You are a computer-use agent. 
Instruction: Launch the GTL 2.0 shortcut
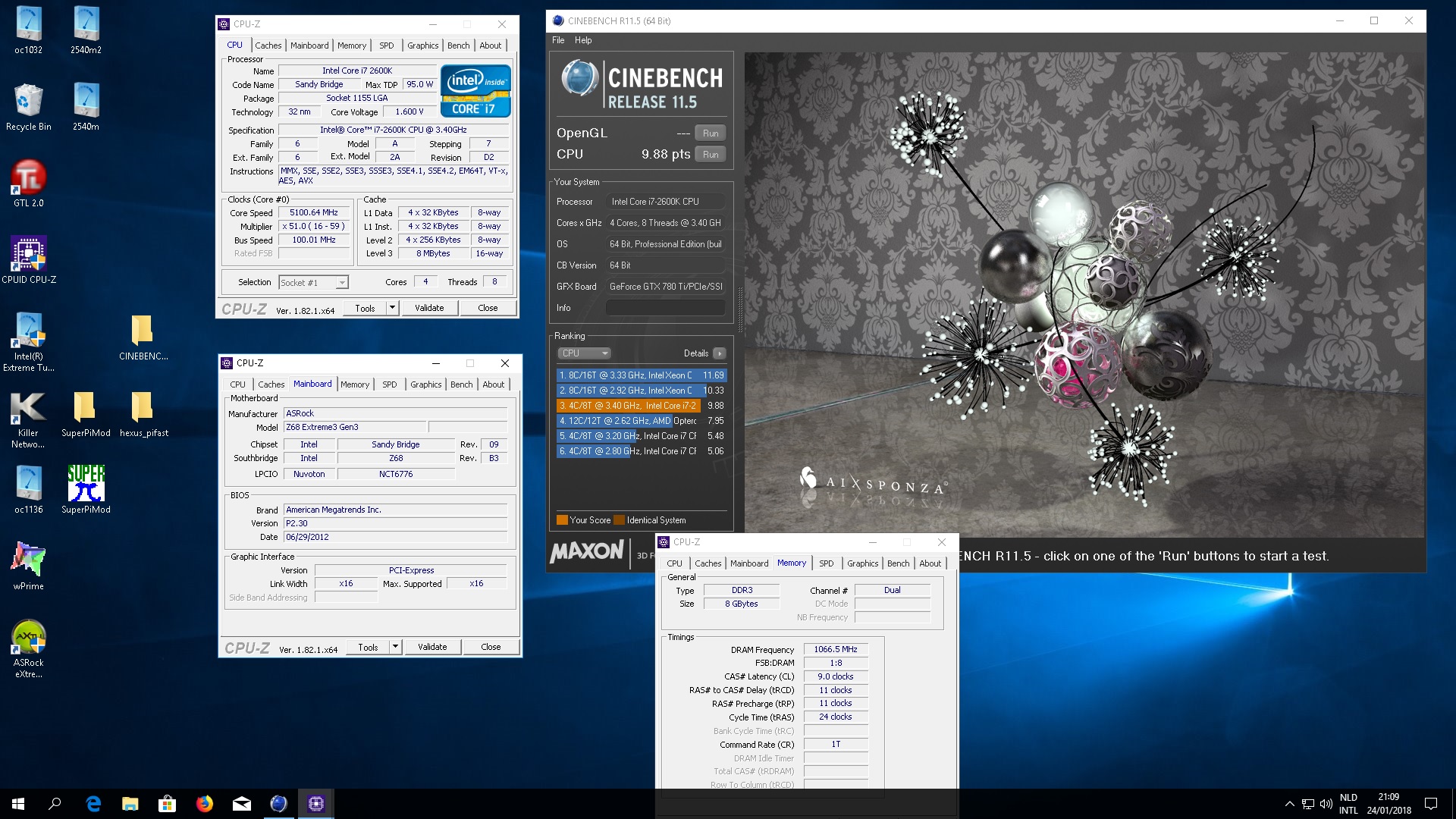point(29,184)
